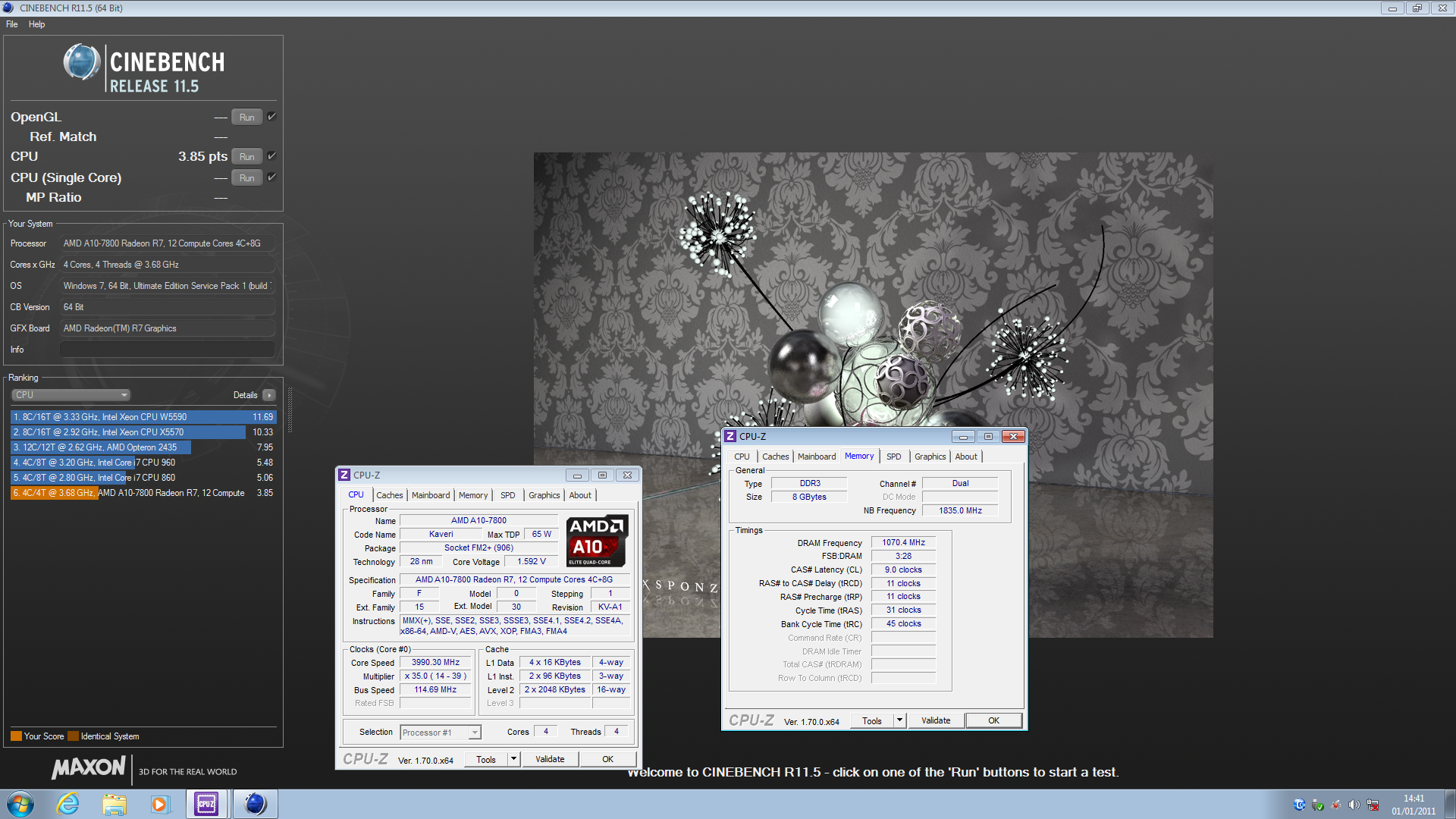This screenshot has width=1456, height=819.
Task: Open Processor #1 selection dropdown
Action: point(440,733)
